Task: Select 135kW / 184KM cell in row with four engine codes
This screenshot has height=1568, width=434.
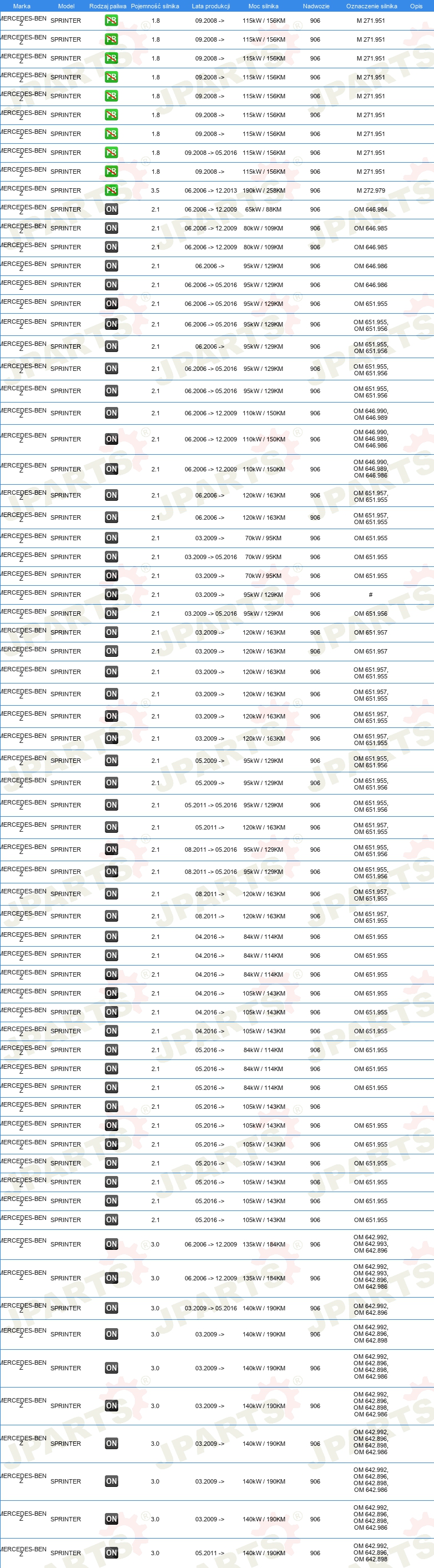Action: (264, 1278)
